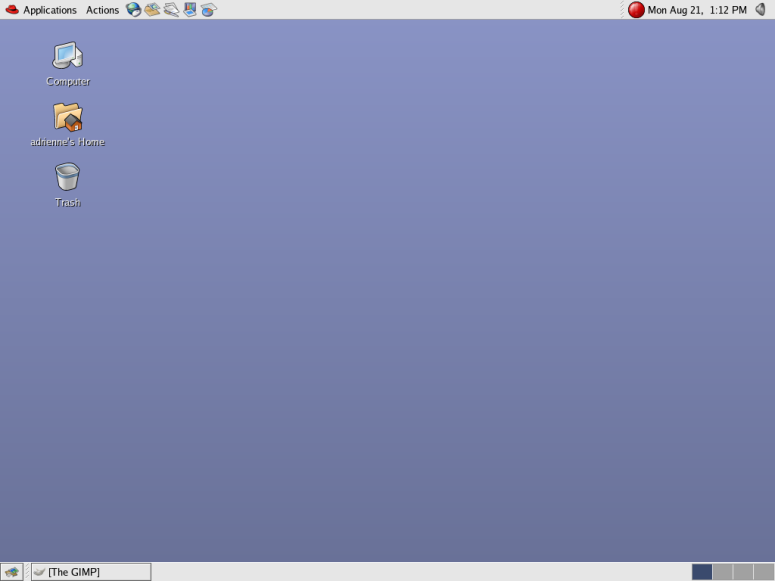Switch to the second workspace
This screenshot has width=775, height=581.
[x=722, y=572]
